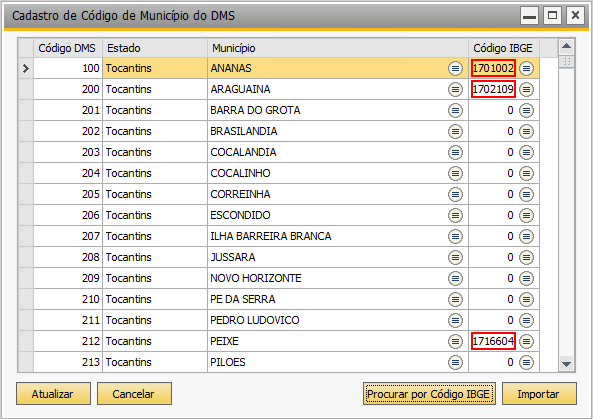Click the scrollbar down arrow

pos(566,364)
